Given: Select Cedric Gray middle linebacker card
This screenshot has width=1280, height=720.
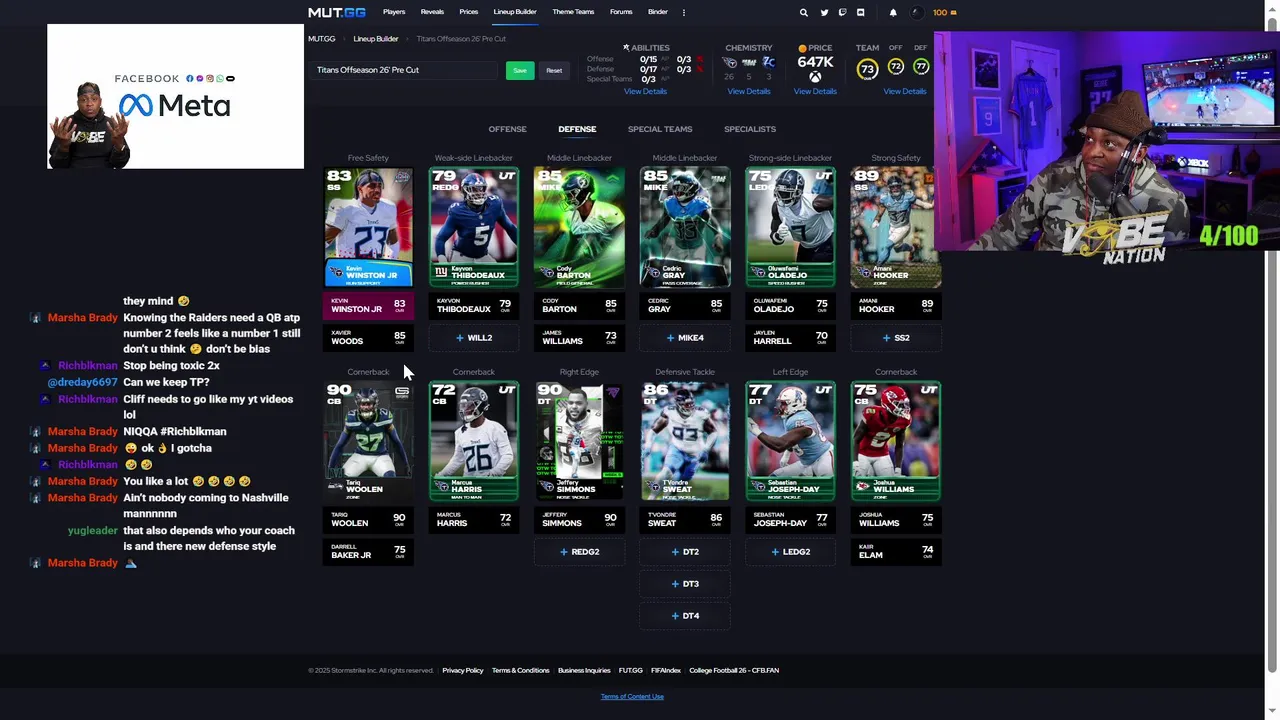Looking at the screenshot, I should [685, 227].
